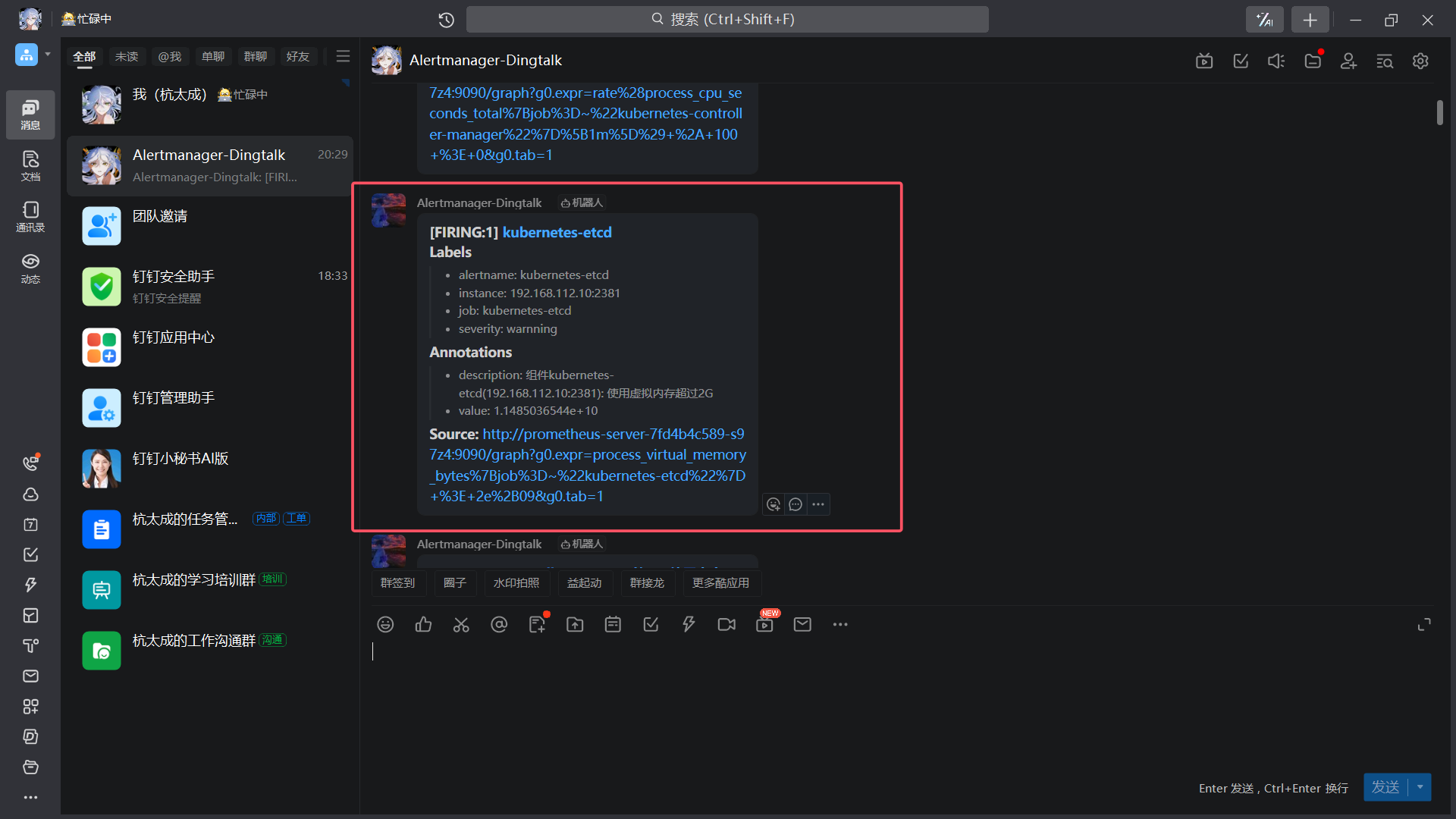Screen dimensions: 1456x819
Task: Click the 发送 send button
Action: click(x=1385, y=787)
